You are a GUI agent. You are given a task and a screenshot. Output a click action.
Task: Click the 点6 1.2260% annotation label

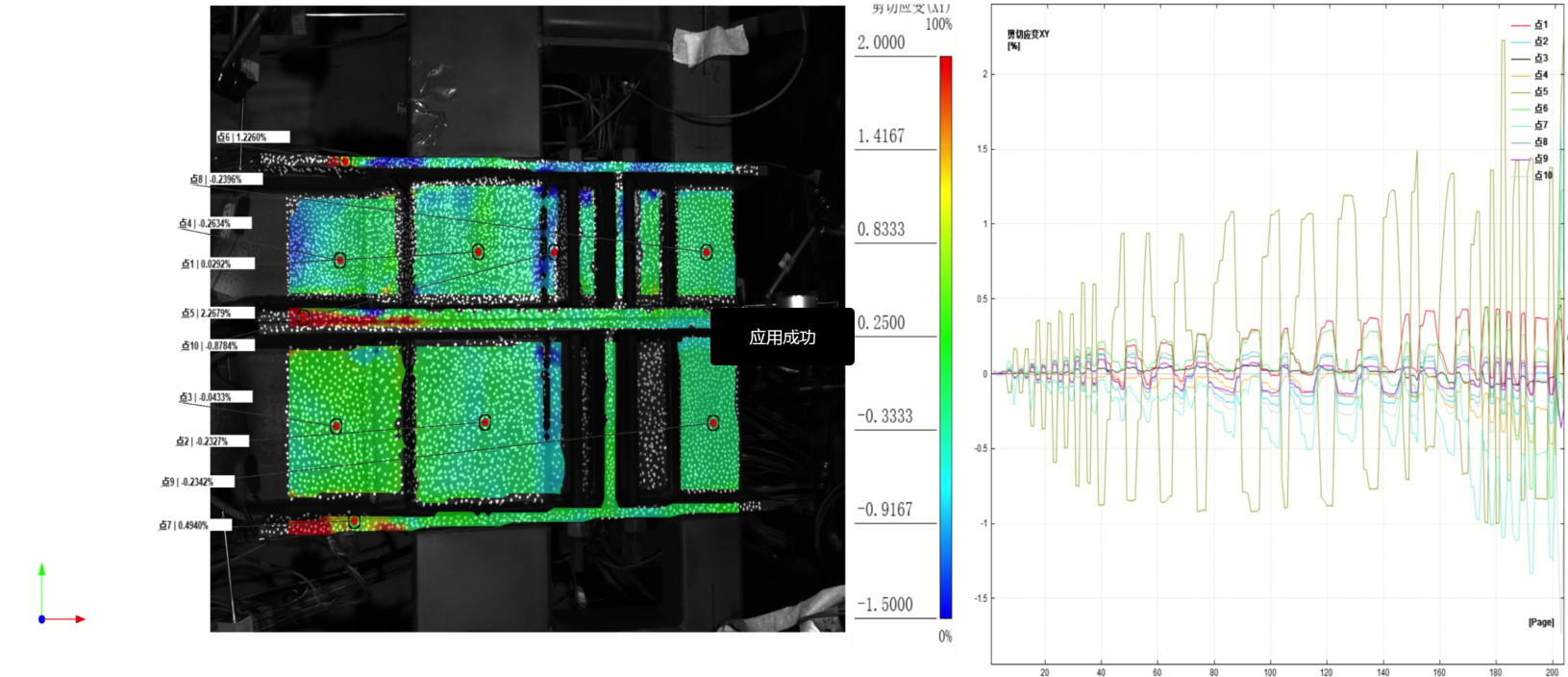point(252,138)
